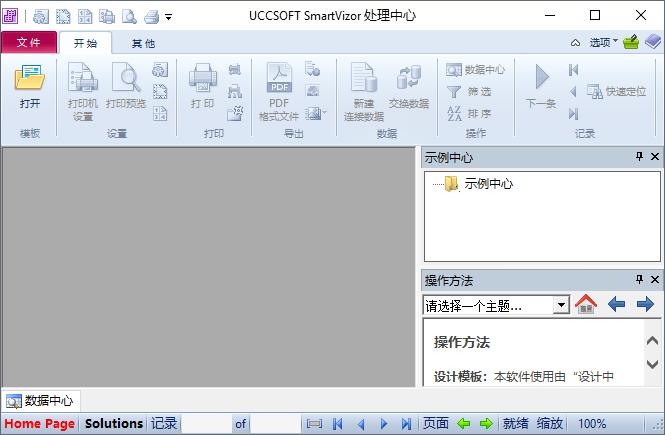Open the 文件 file menu
665x435 pixels.
click(29, 42)
